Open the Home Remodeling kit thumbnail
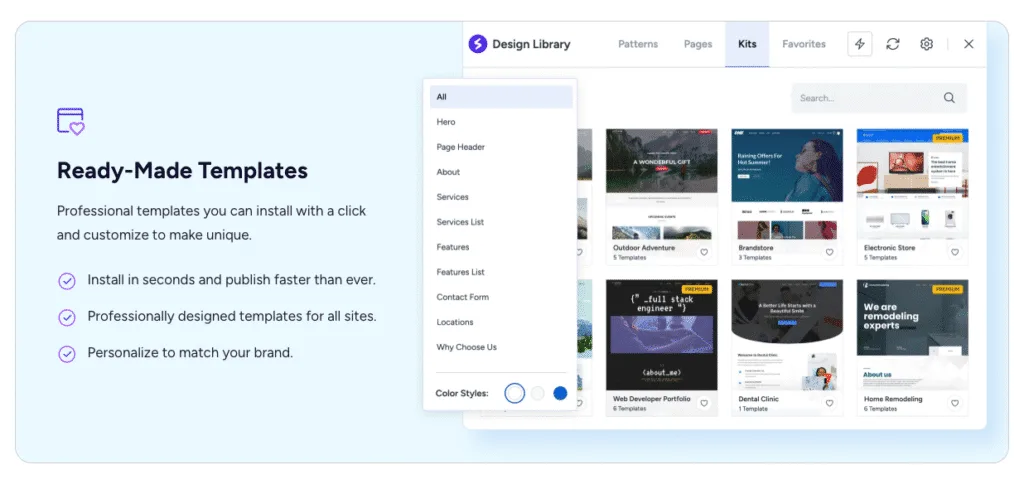 click(912, 335)
